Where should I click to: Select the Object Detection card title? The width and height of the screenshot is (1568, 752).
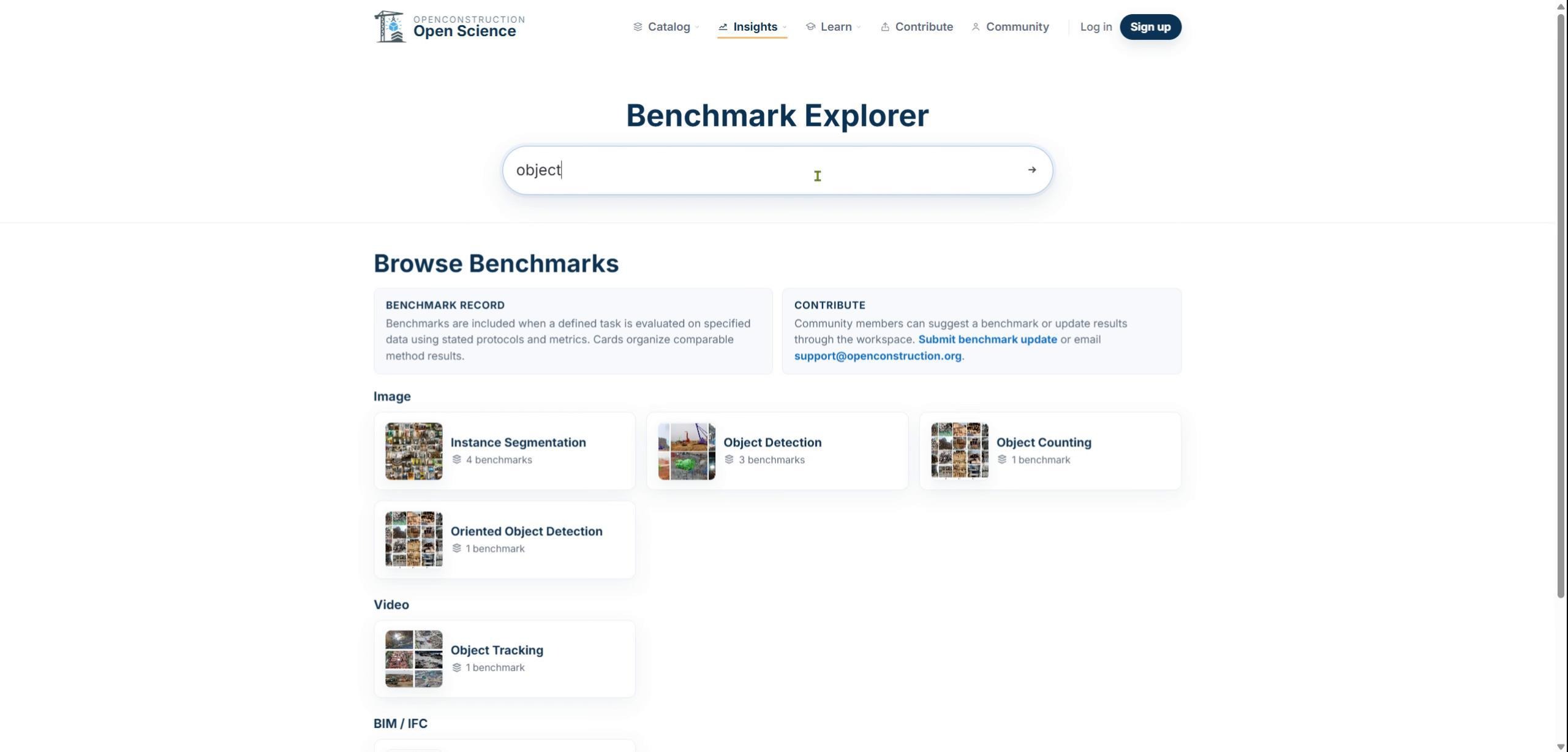click(x=772, y=442)
